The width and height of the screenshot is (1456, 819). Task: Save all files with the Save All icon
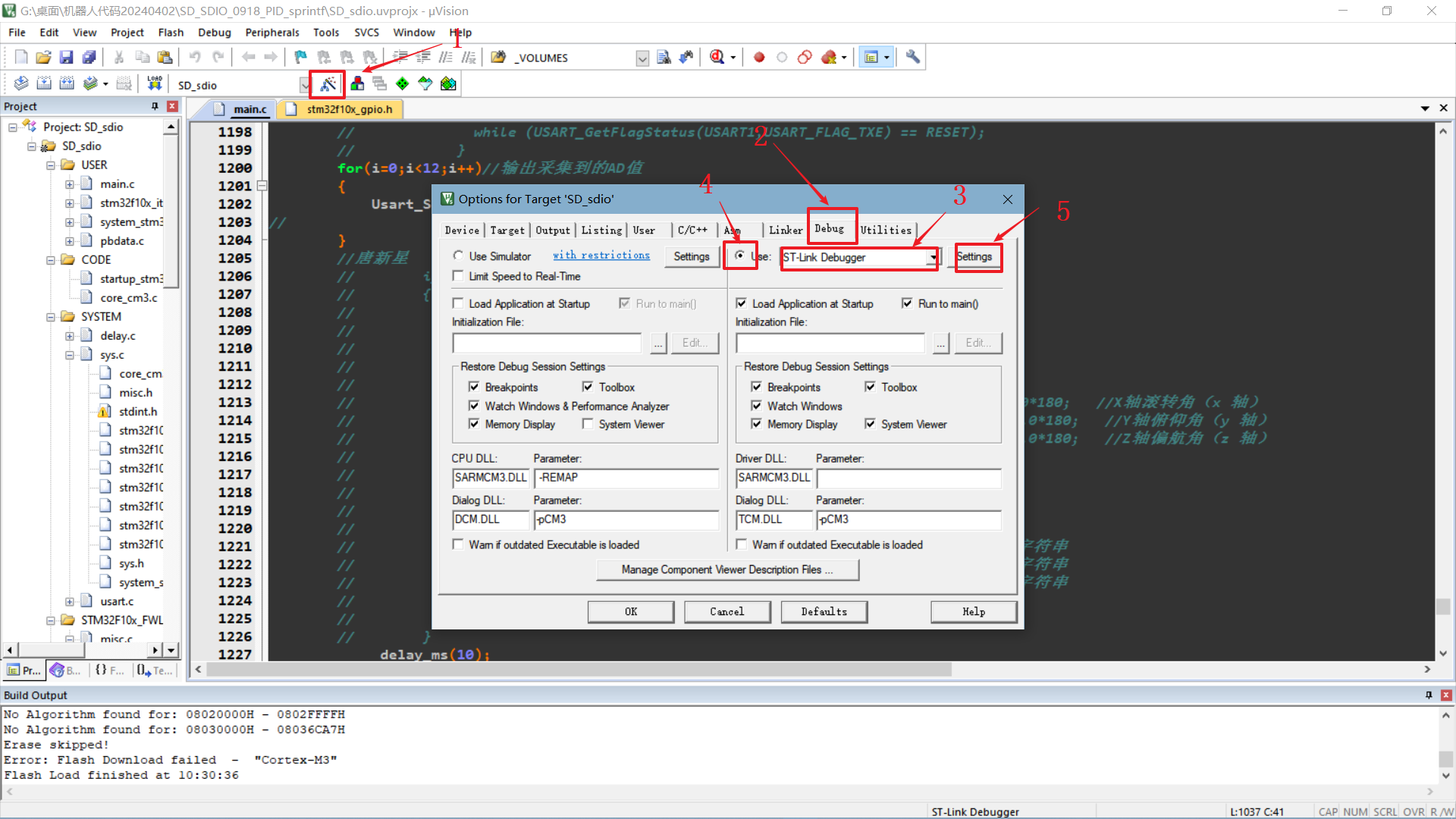coord(89,57)
